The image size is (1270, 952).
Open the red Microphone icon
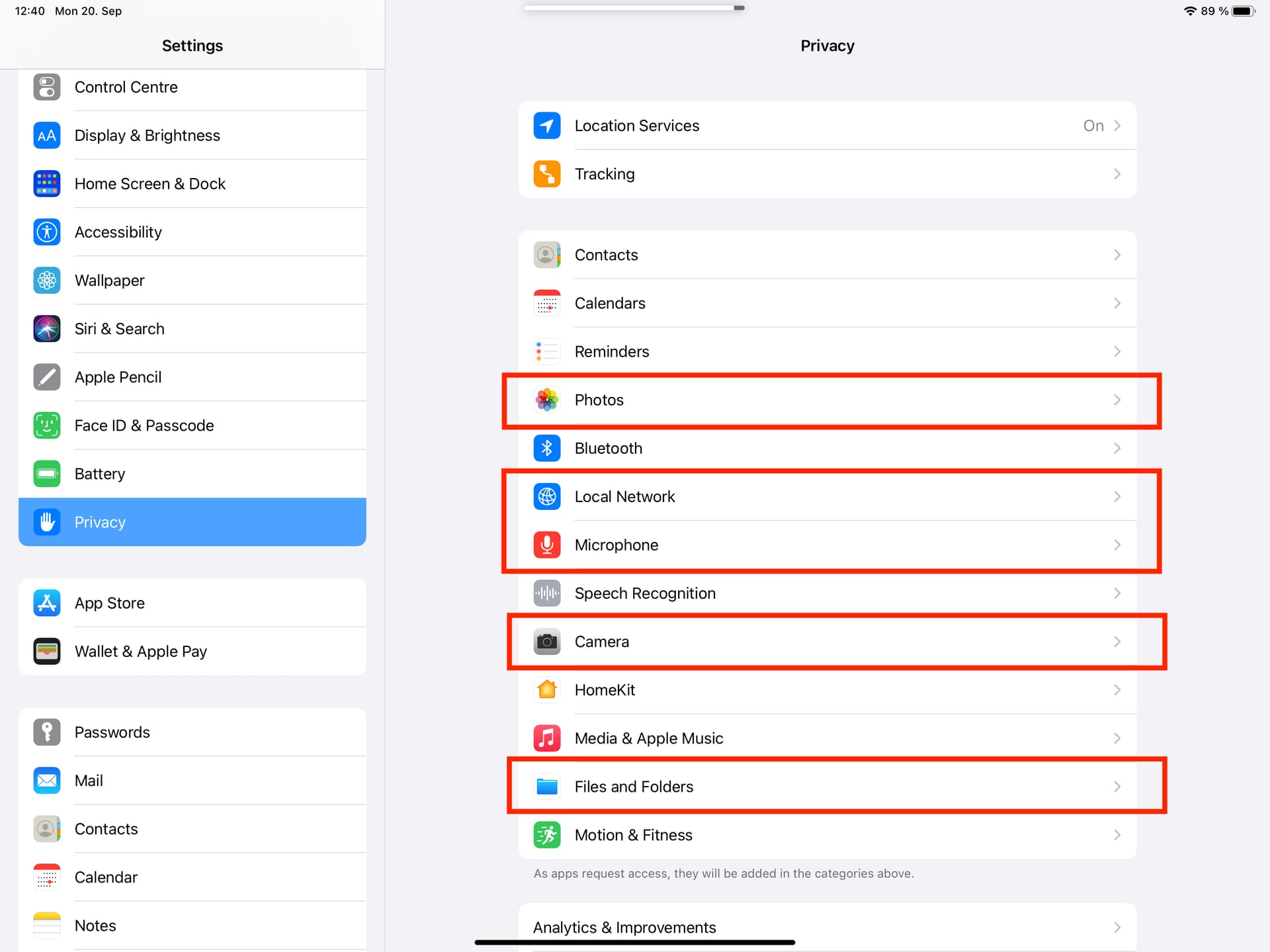click(x=546, y=544)
